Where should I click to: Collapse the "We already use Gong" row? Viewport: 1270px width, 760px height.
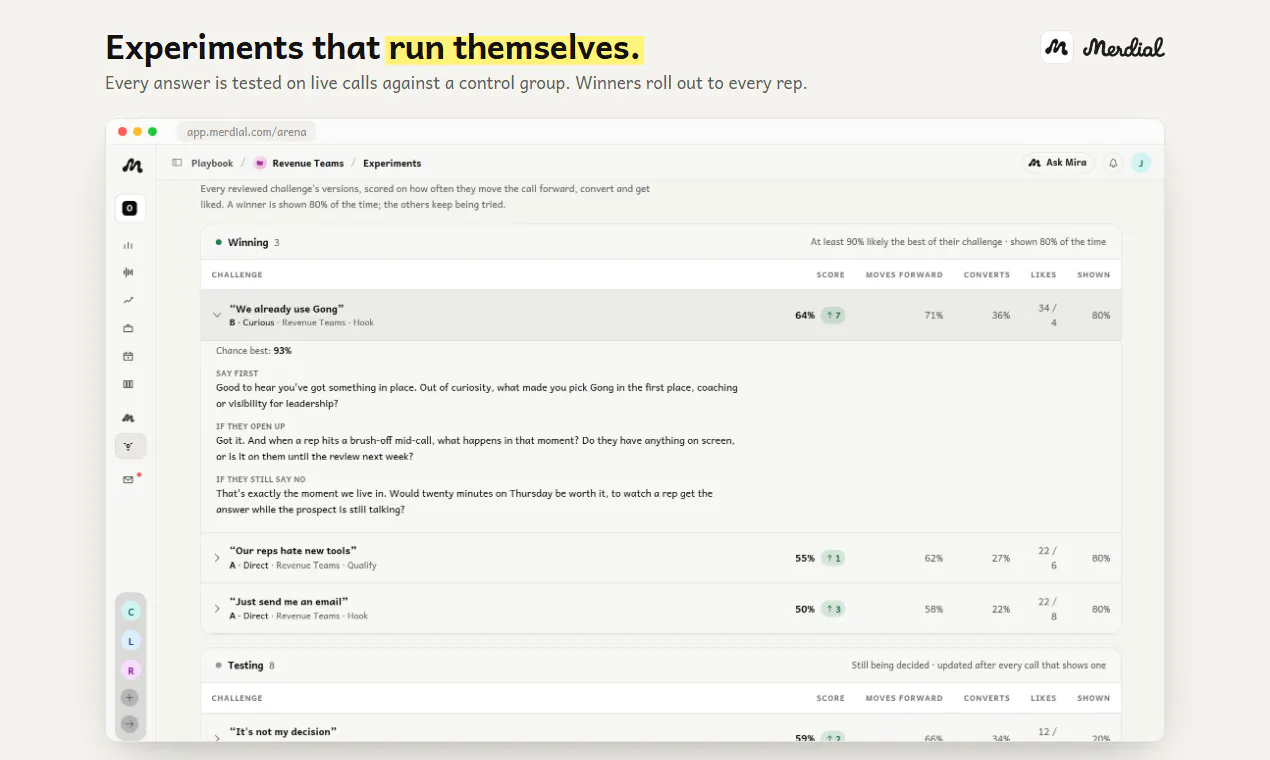[217, 315]
